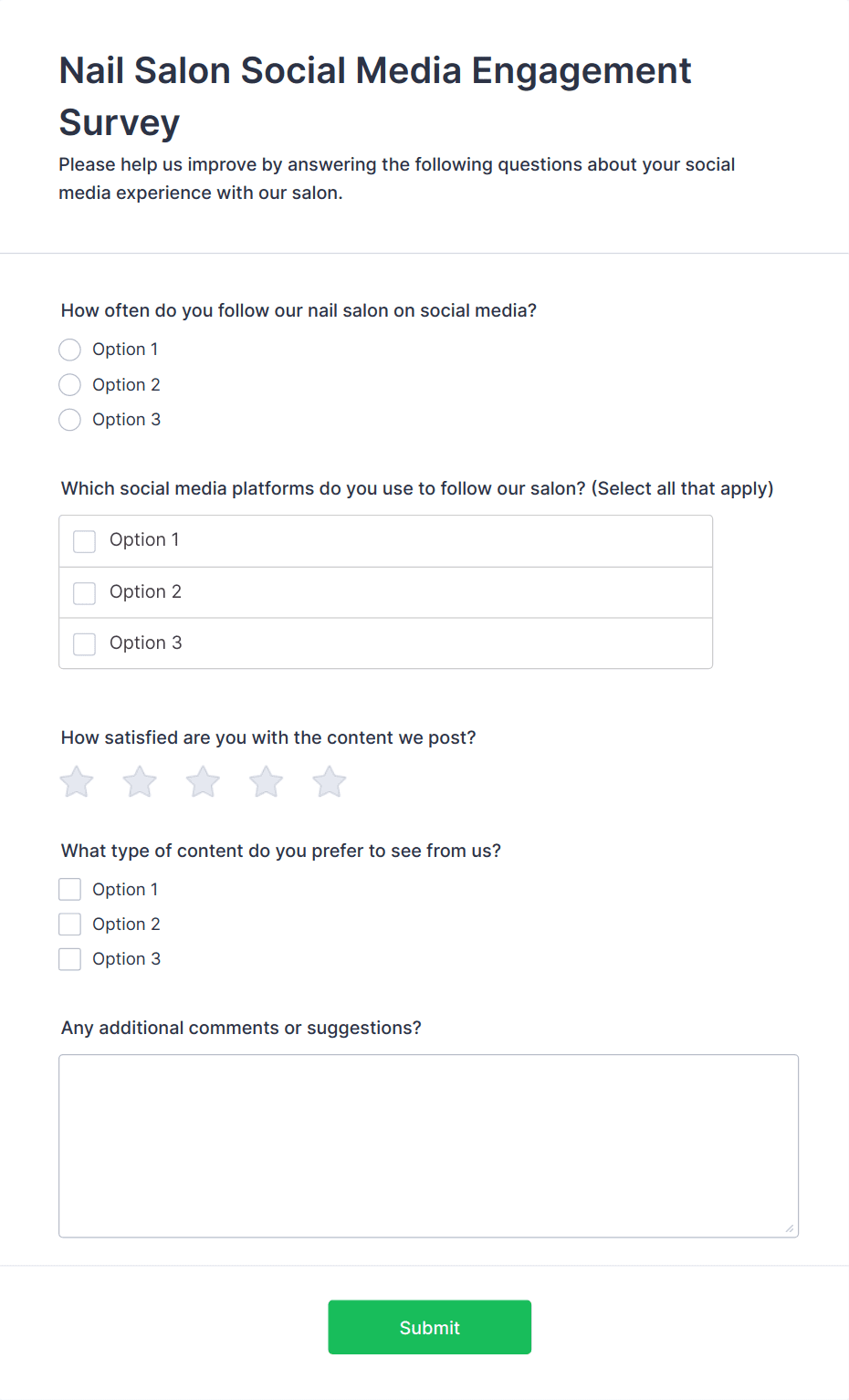Check Option 1 under social media platforms
The image size is (849, 1400).
point(85,541)
